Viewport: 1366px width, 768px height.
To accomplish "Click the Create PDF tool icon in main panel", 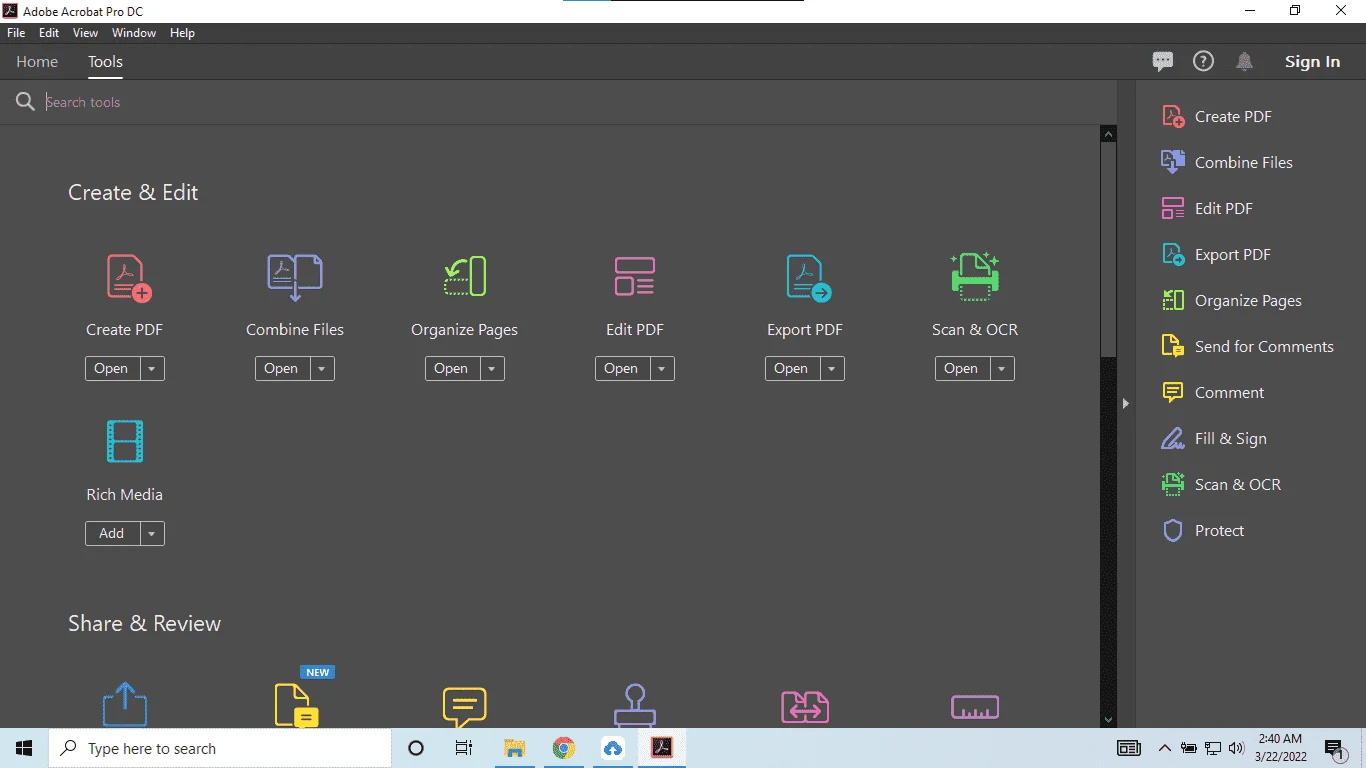I will [x=129, y=278].
